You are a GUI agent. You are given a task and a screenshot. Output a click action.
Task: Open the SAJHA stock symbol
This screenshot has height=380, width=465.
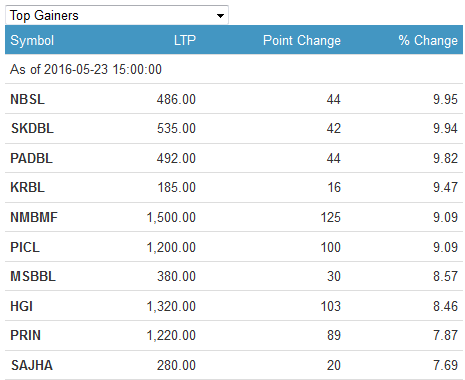pos(32,365)
